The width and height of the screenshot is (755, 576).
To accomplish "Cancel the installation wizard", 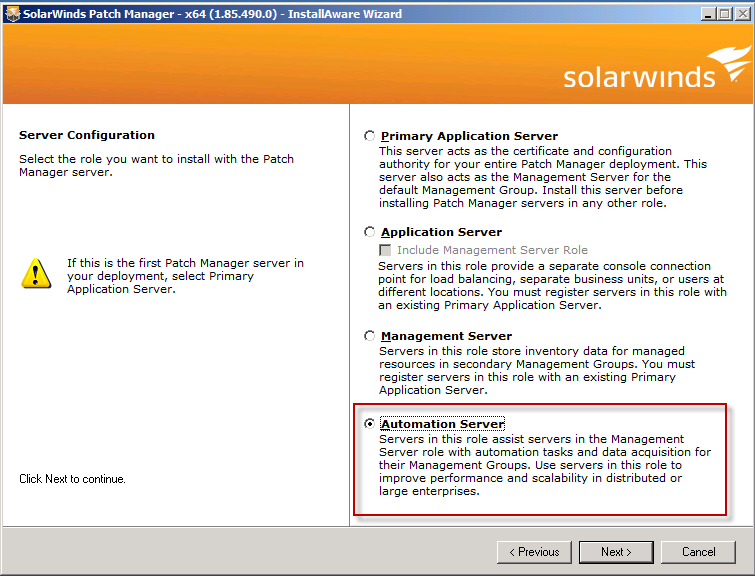I will pos(698,552).
